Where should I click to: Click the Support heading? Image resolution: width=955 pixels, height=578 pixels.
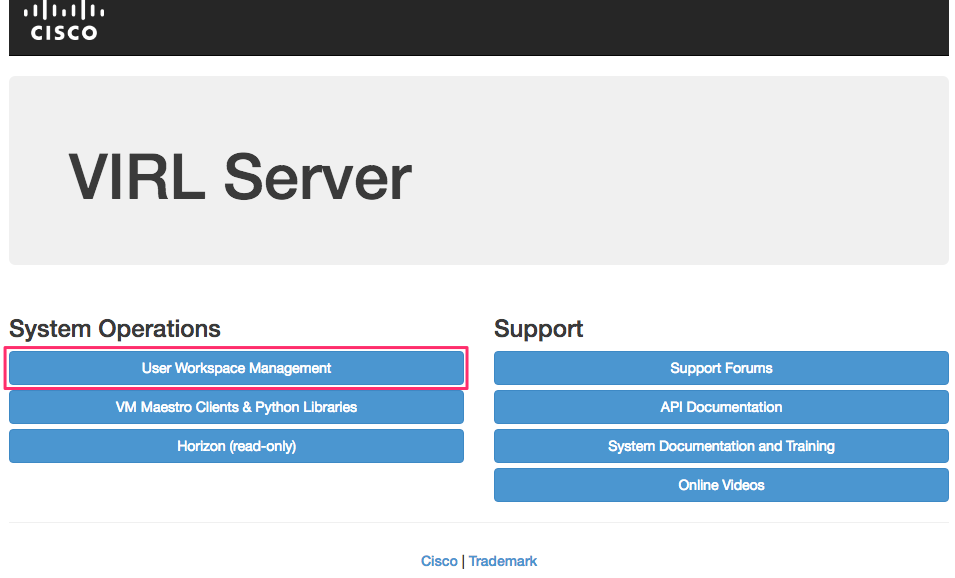coord(538,329)
